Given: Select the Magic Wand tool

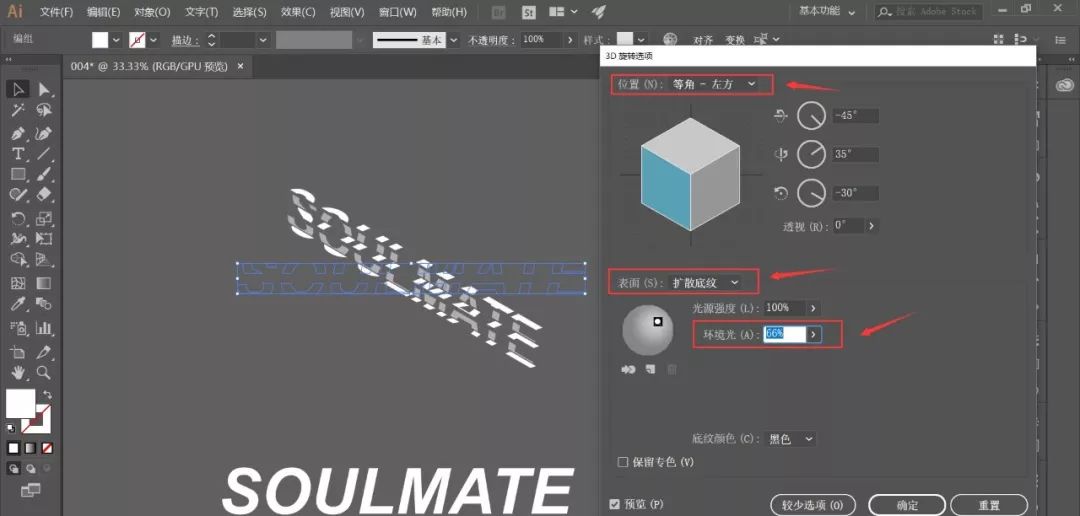Looking at the screenshot, I should [x=18, y=111].
